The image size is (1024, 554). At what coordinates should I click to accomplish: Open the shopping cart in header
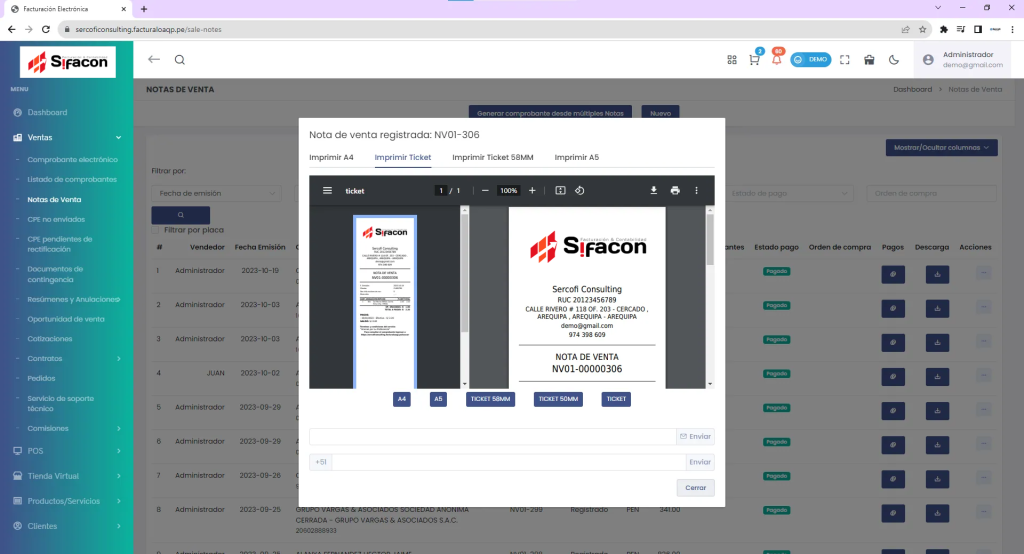point(754,60)
